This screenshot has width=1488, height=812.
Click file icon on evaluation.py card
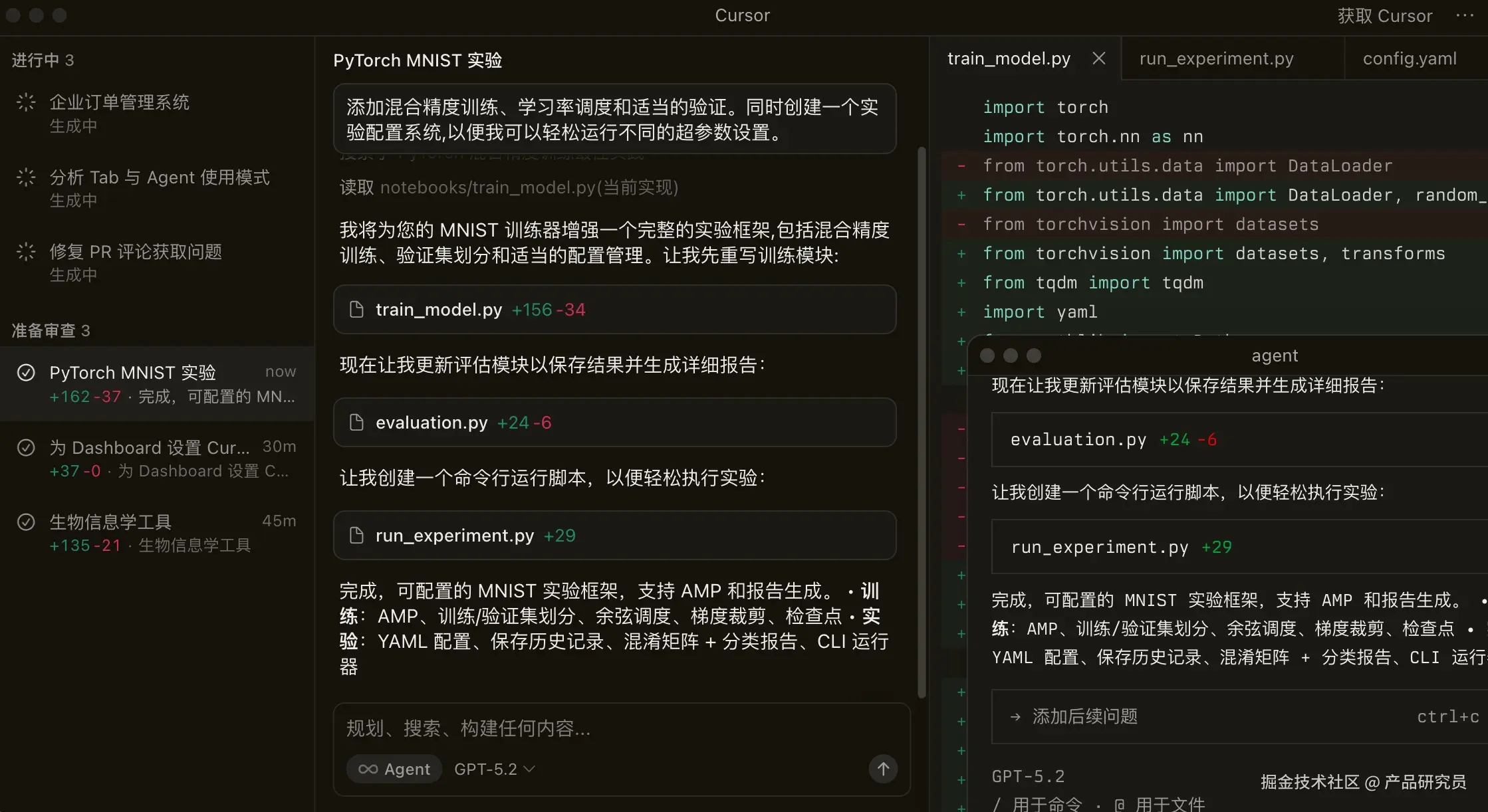pos(357,423)
